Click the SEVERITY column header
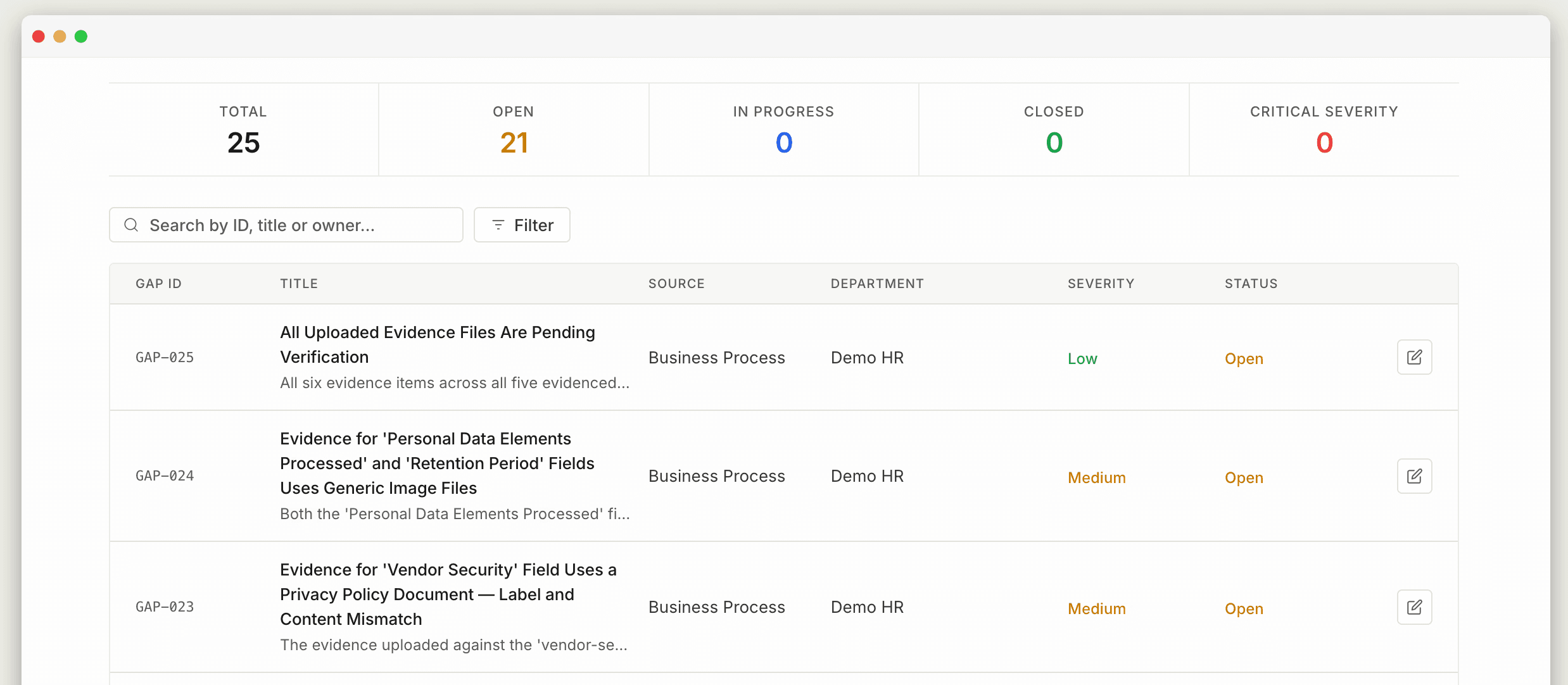1568x685 pixels. [x=1101, y=284]
